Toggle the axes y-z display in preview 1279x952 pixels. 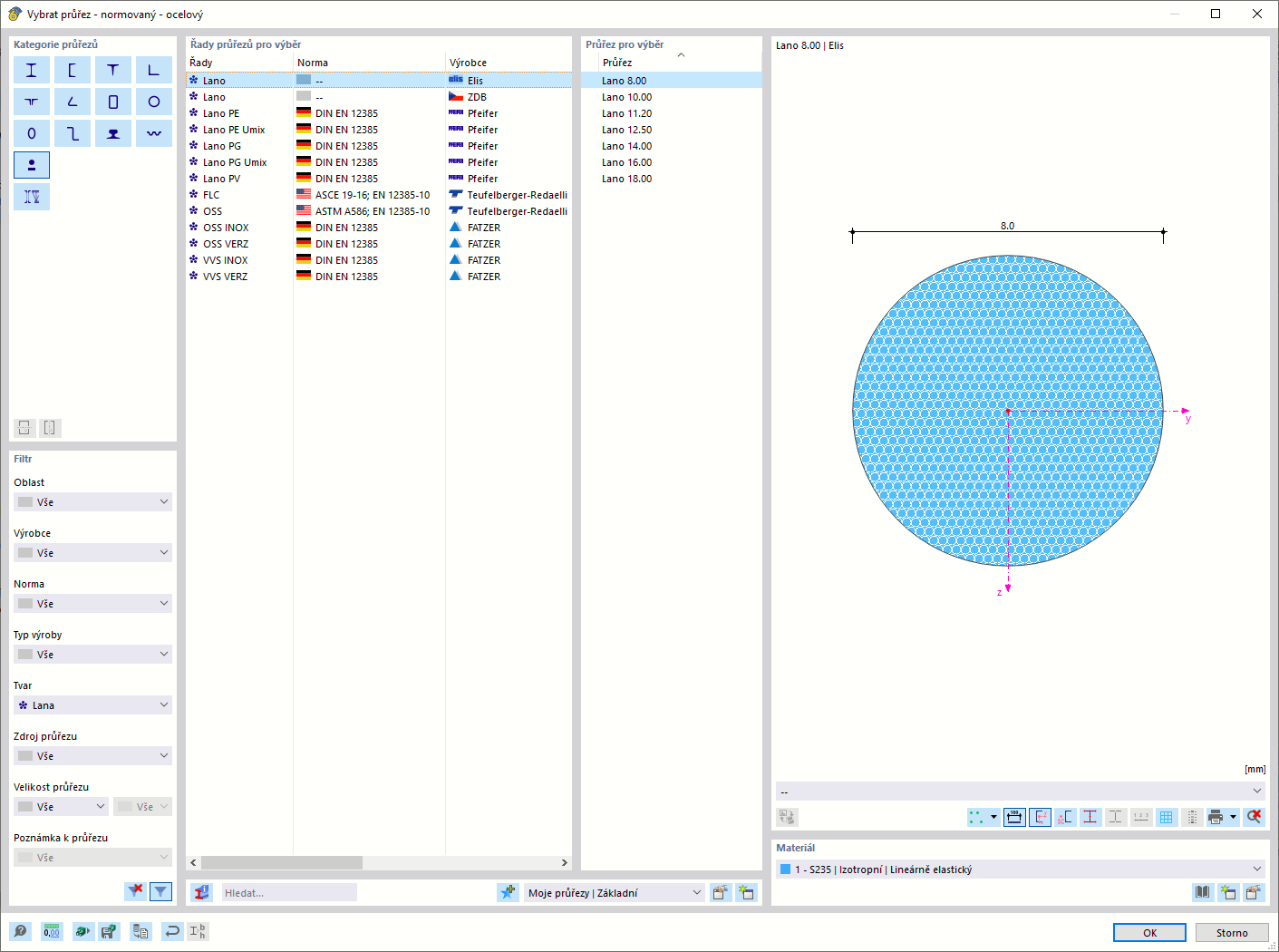coord(1040,817)
